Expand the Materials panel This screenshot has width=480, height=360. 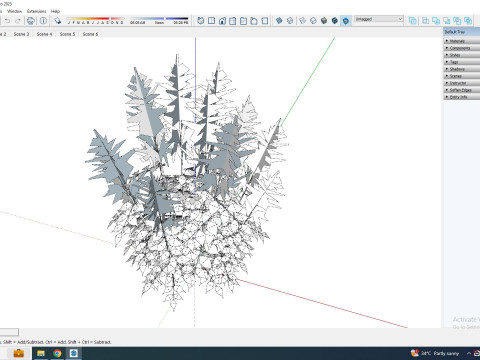tap(462, 41)
